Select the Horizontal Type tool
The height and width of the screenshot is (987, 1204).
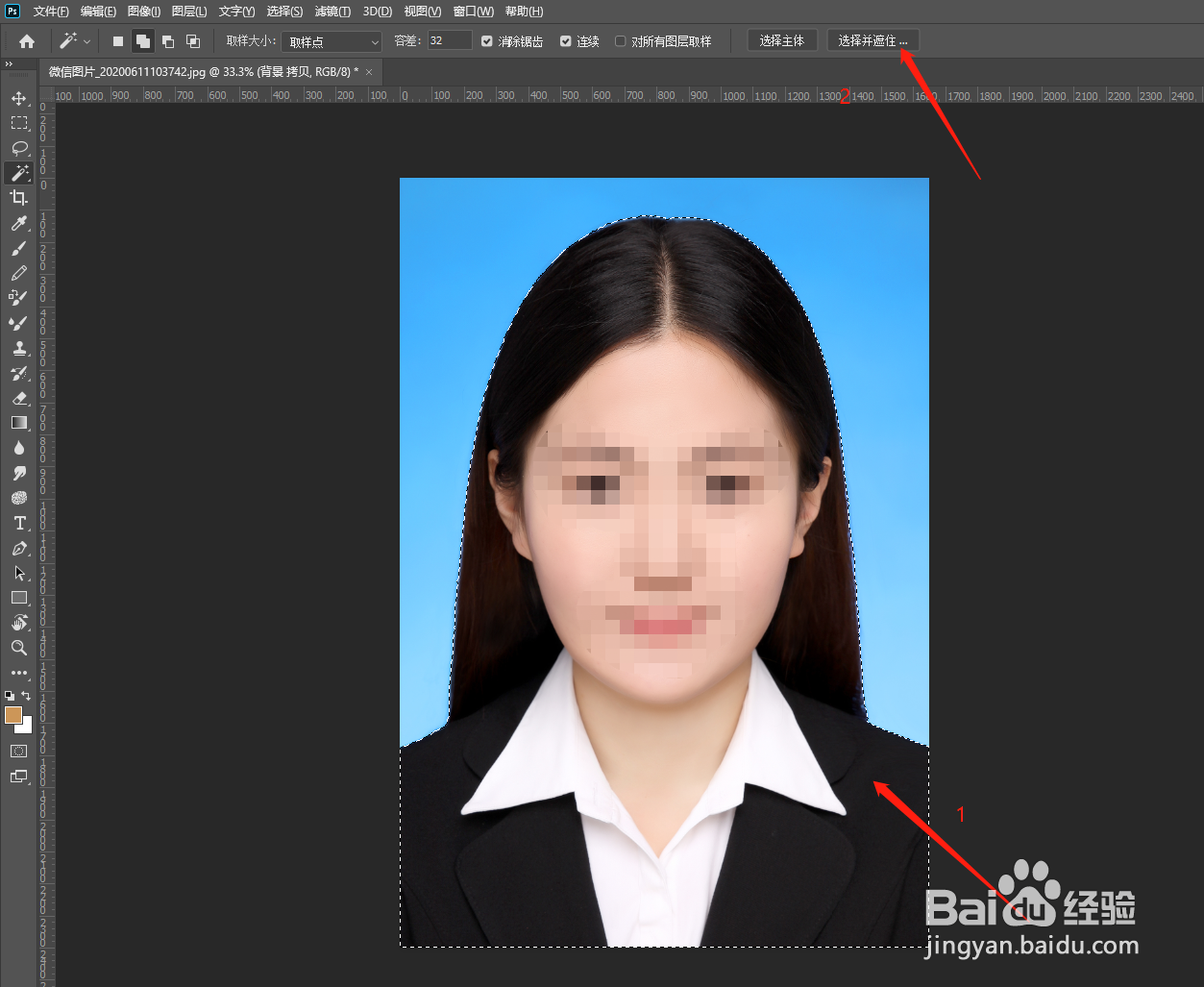pyautogui.click(x=19, y=523)
